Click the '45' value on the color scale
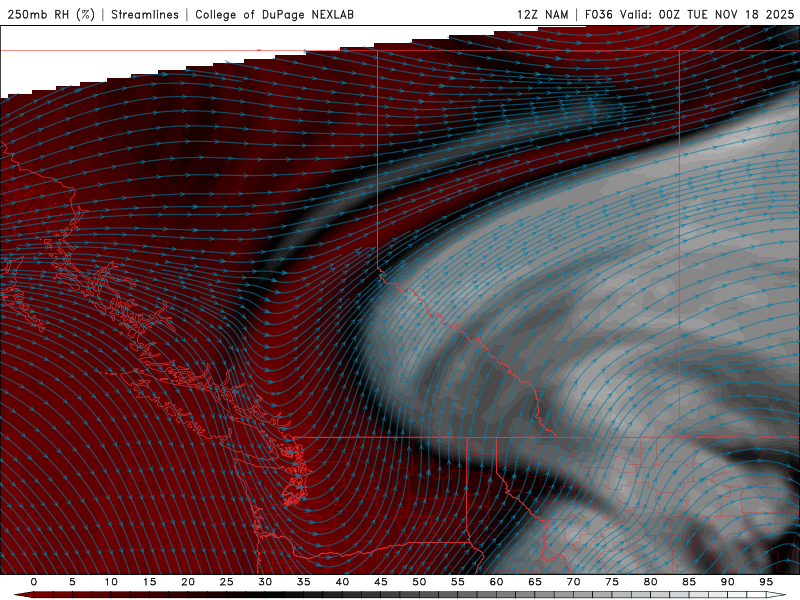This screenshot has width=800, height=600. click(x=381, y=582)
